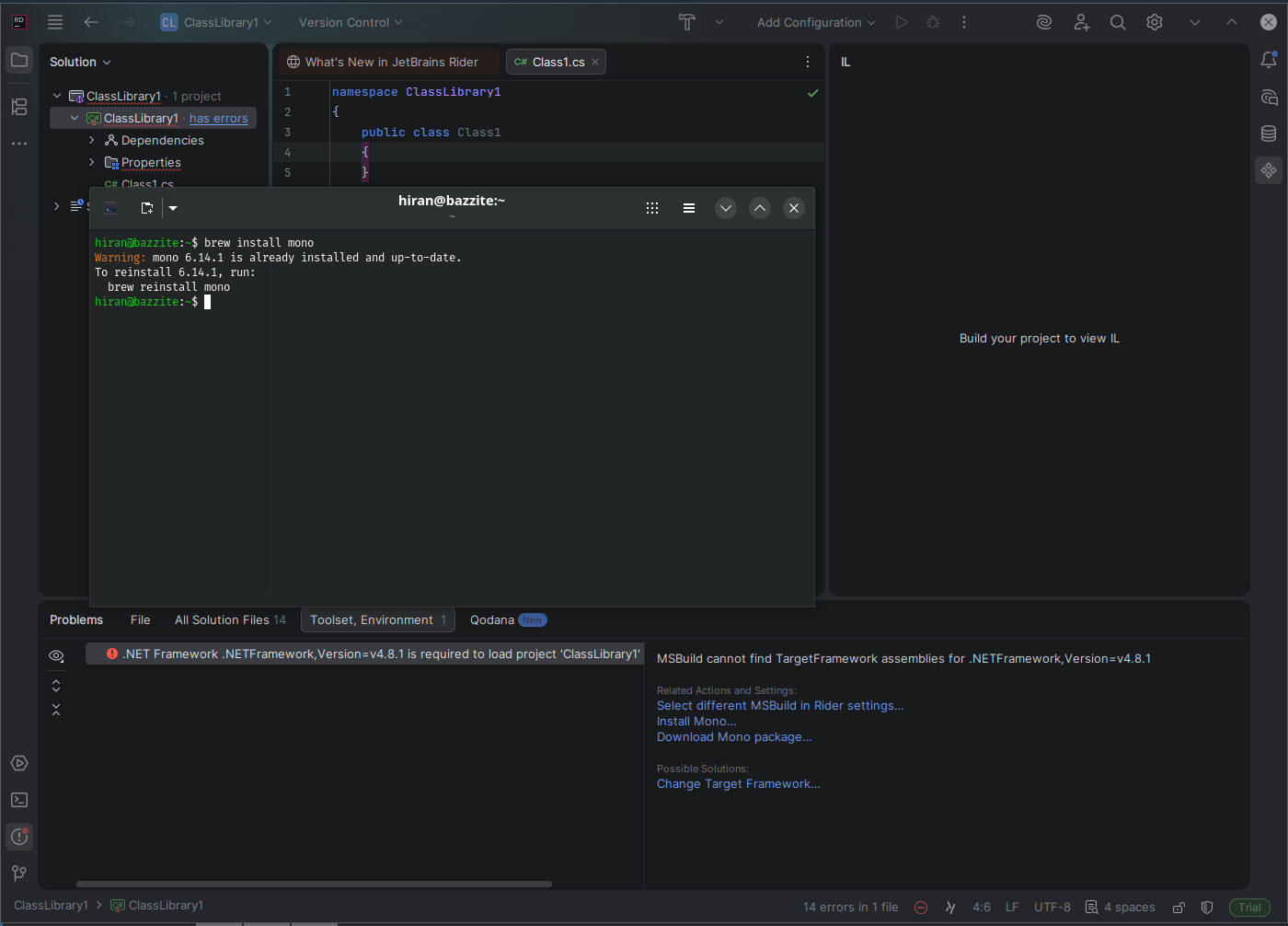Switch to What's New in JetBrains Rider tab
The height and width of the screenshot is (926, 1288).
[x=390, y=62]
